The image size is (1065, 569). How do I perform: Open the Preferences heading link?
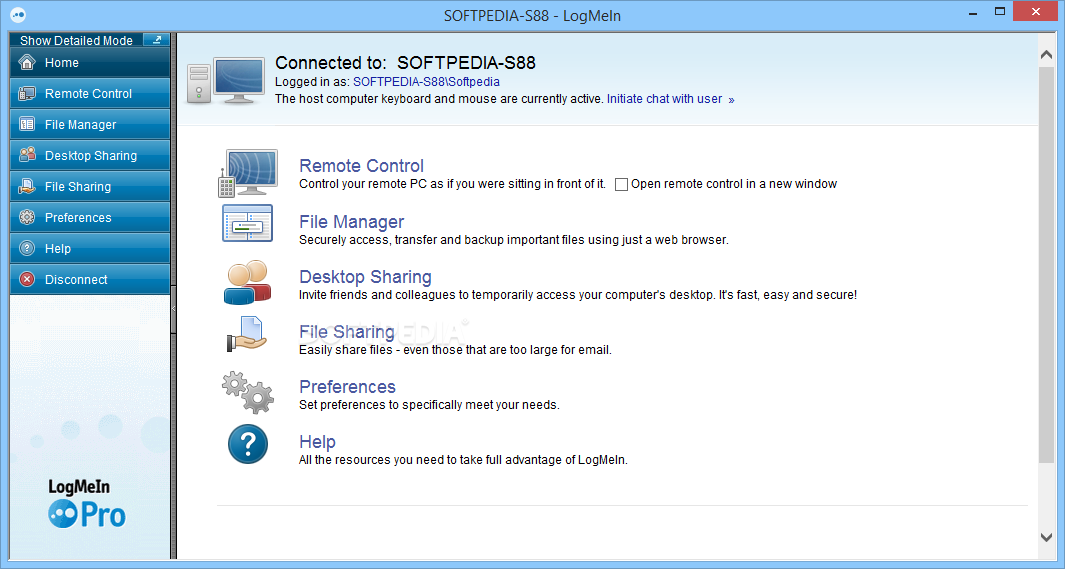tap(347, 386)
